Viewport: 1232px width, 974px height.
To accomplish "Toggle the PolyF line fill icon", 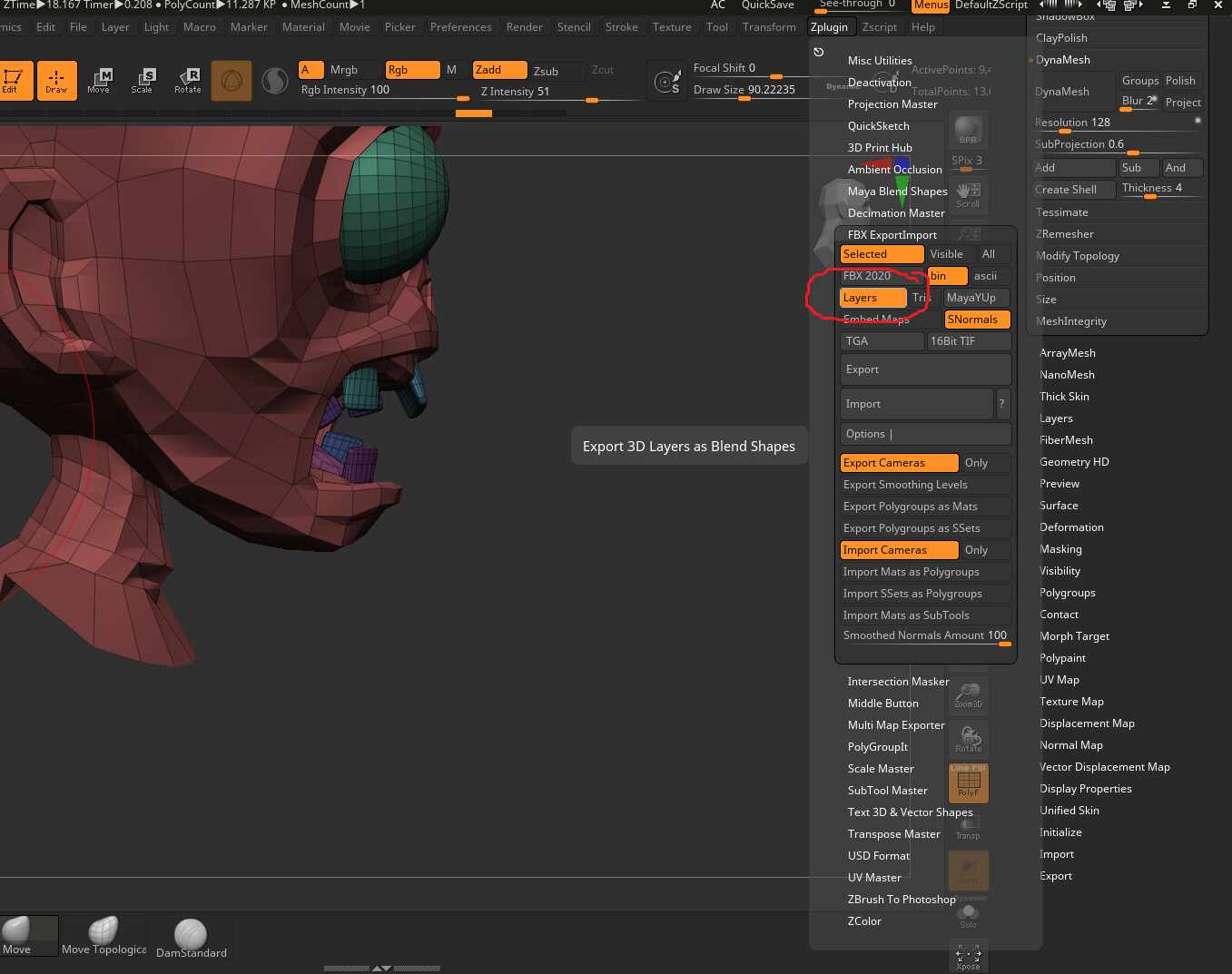I will coord(968,782).
